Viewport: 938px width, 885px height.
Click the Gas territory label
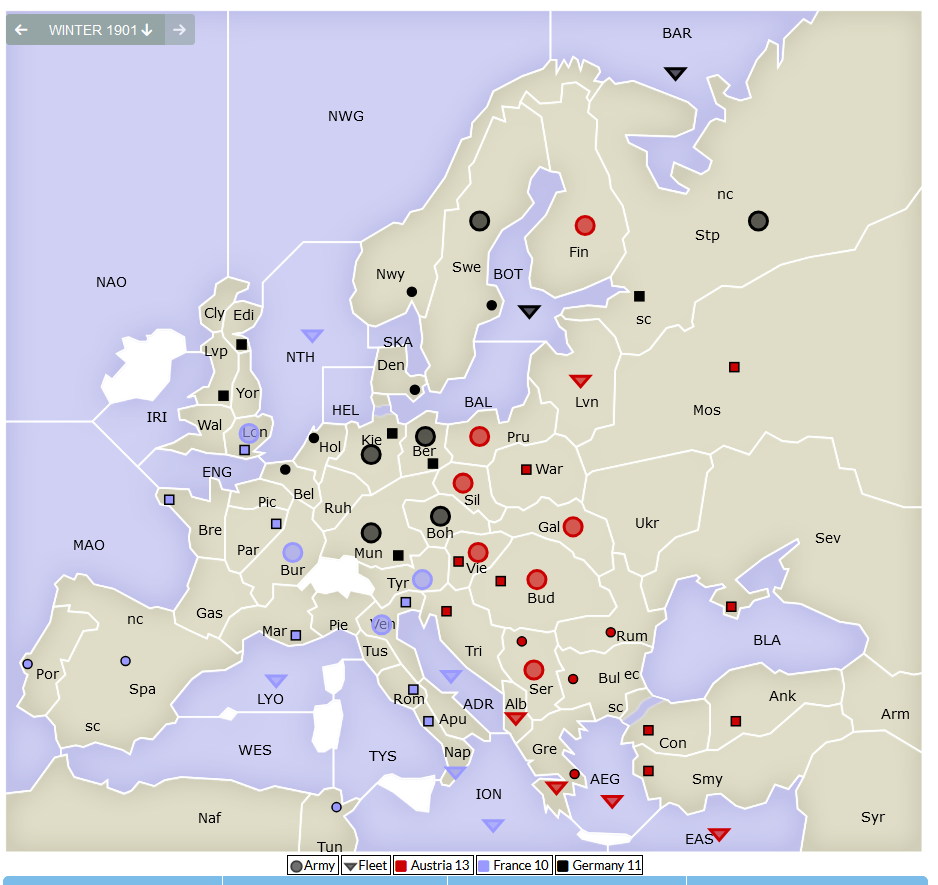(209, 613)
